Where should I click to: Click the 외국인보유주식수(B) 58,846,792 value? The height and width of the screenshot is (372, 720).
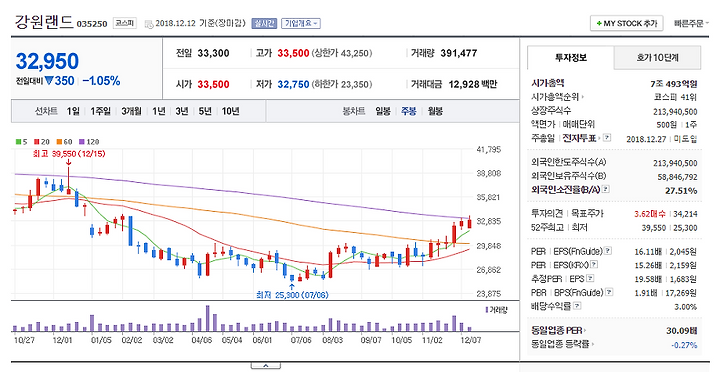pyautogui.click(x=677, y=177)
